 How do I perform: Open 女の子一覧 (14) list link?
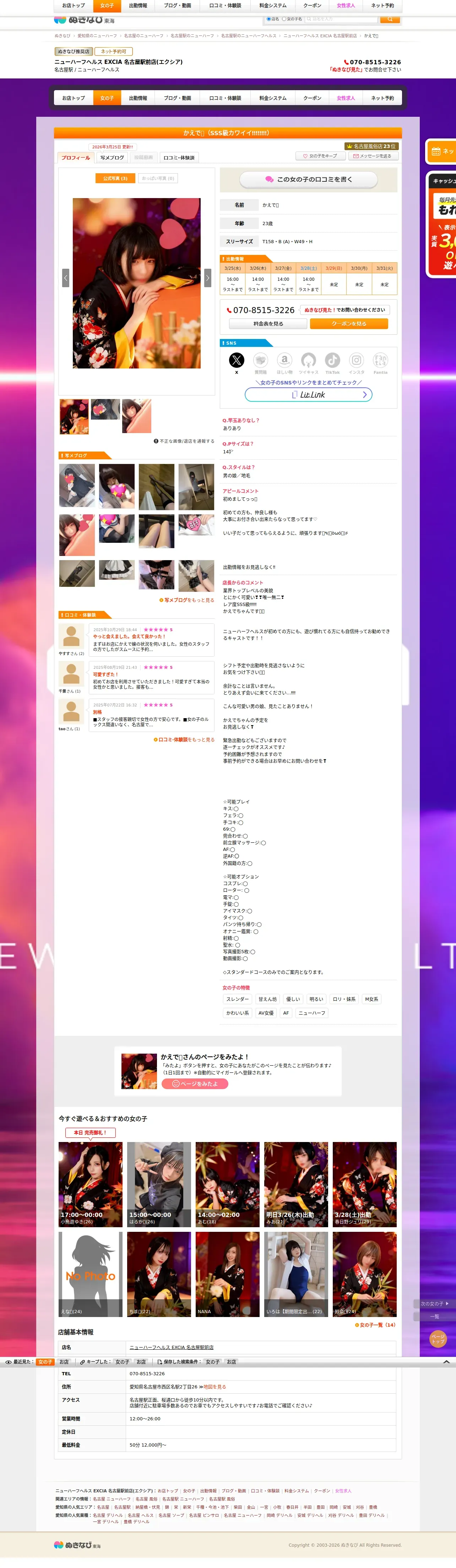pyautogui.click(x=375, y=1325)
